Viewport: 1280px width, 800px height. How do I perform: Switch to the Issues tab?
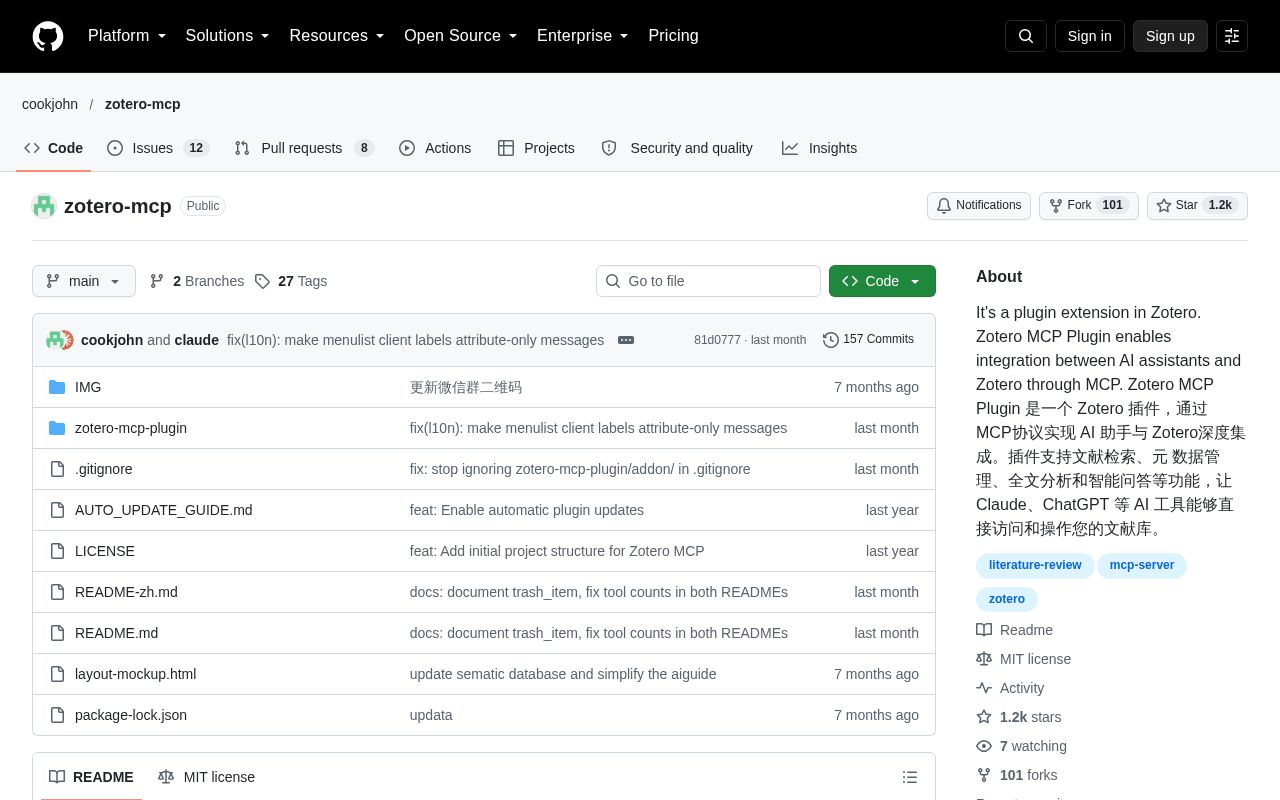(x=157, y=148)
